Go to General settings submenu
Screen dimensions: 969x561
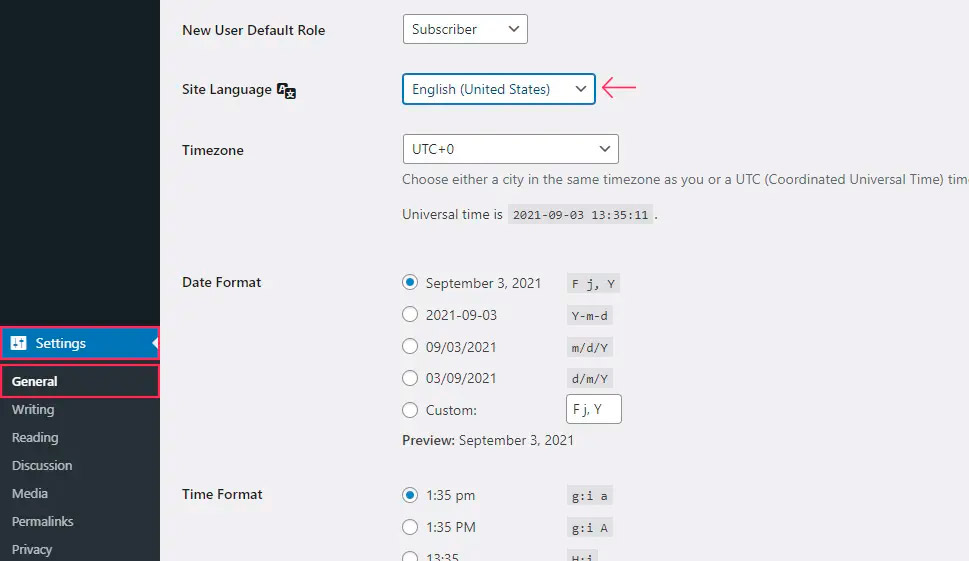(35, 381)
